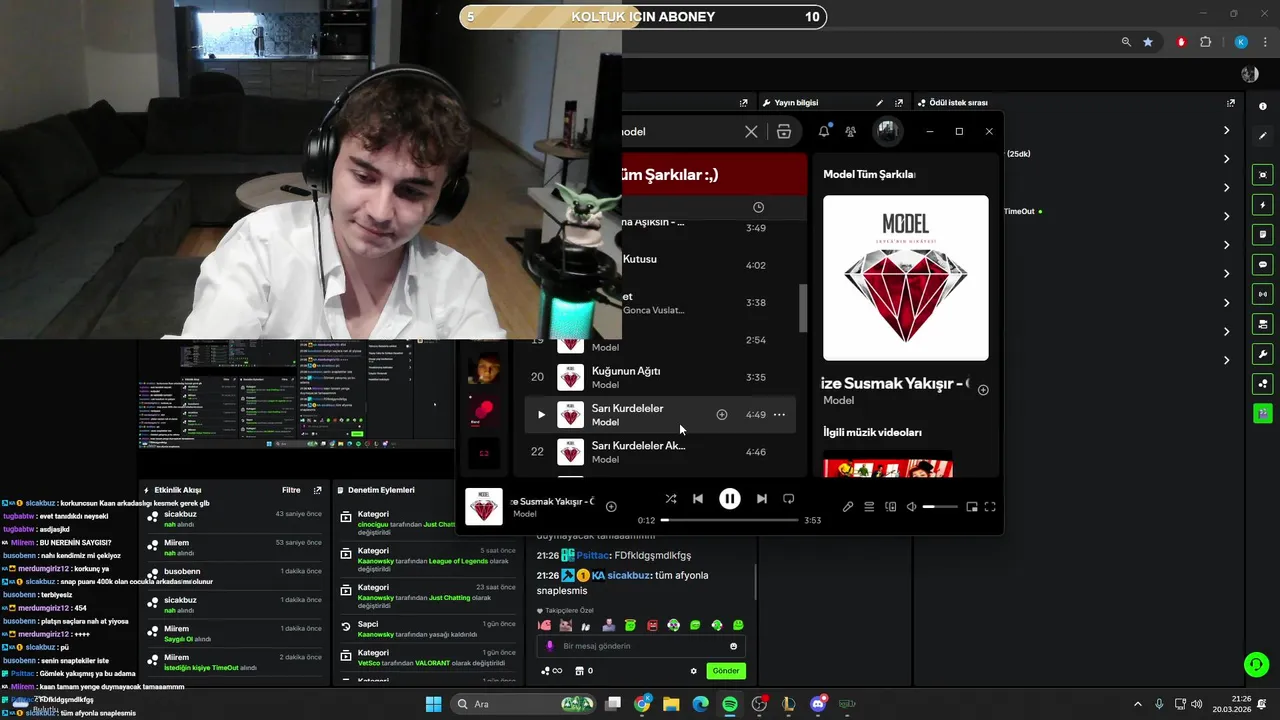Open Spotify lyrics microphone icon

tap(848, 507)
